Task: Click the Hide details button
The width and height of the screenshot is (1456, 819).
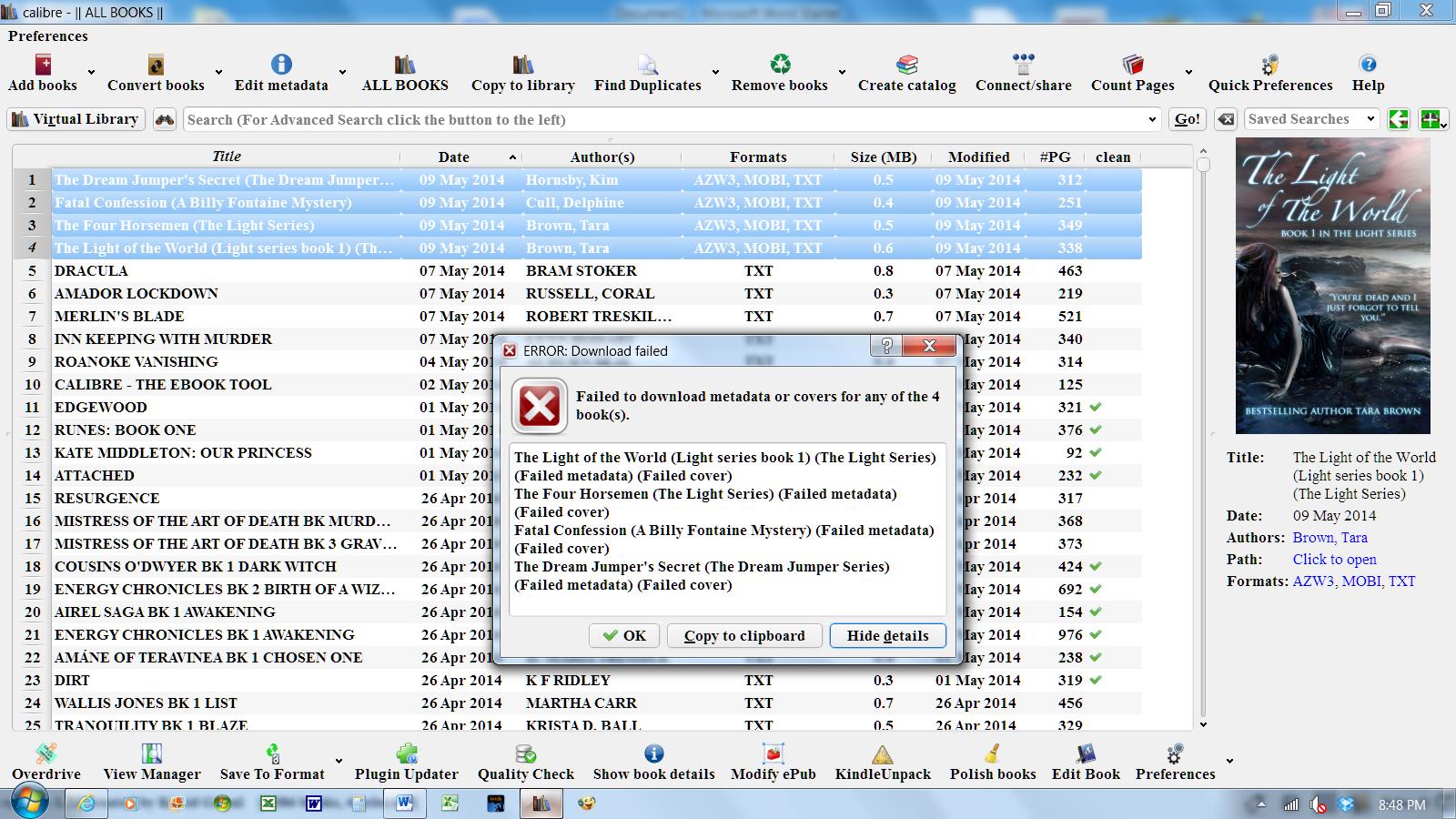Action: (888, 636)
